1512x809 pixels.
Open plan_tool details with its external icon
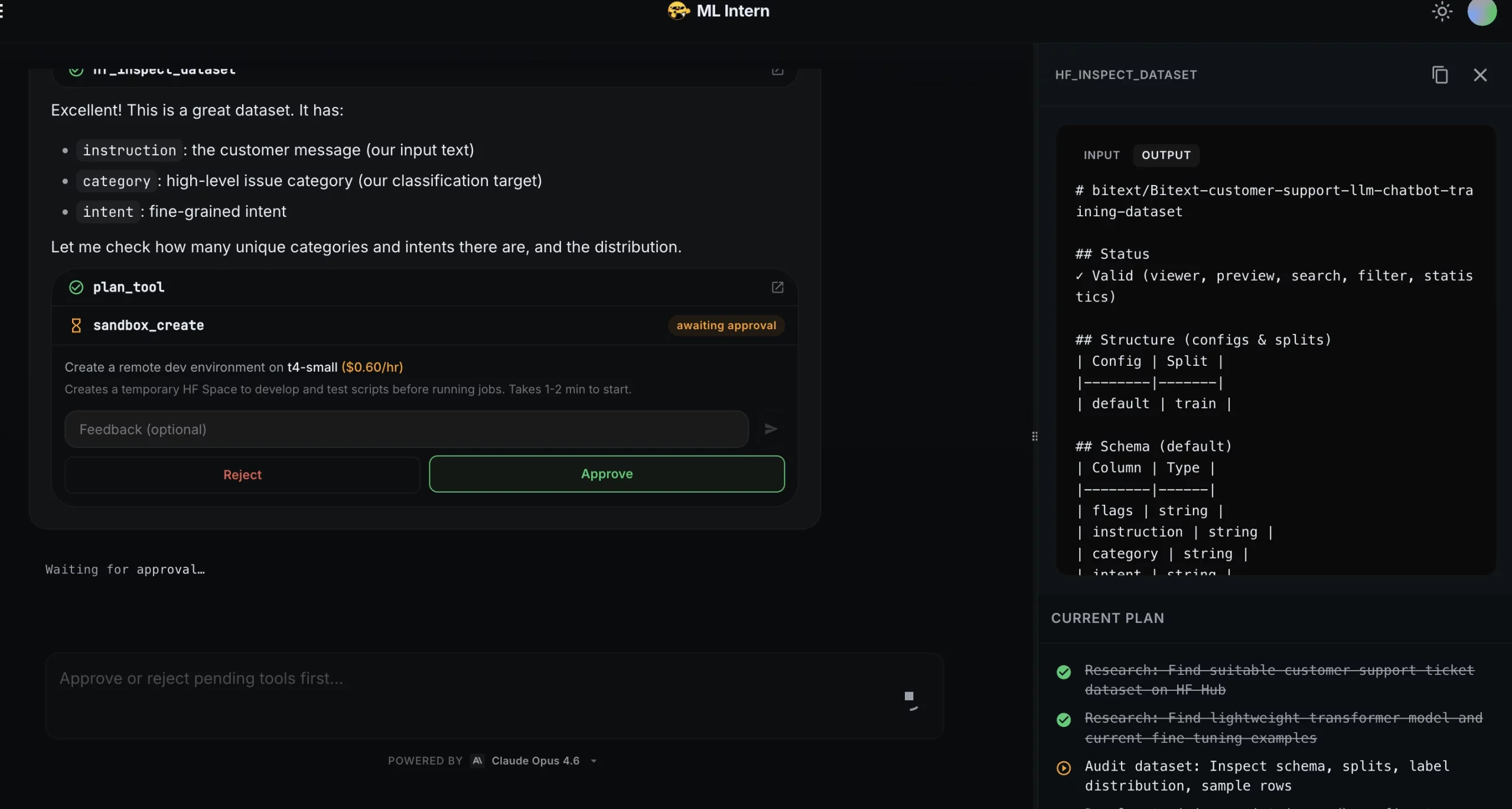click(777, 287)
